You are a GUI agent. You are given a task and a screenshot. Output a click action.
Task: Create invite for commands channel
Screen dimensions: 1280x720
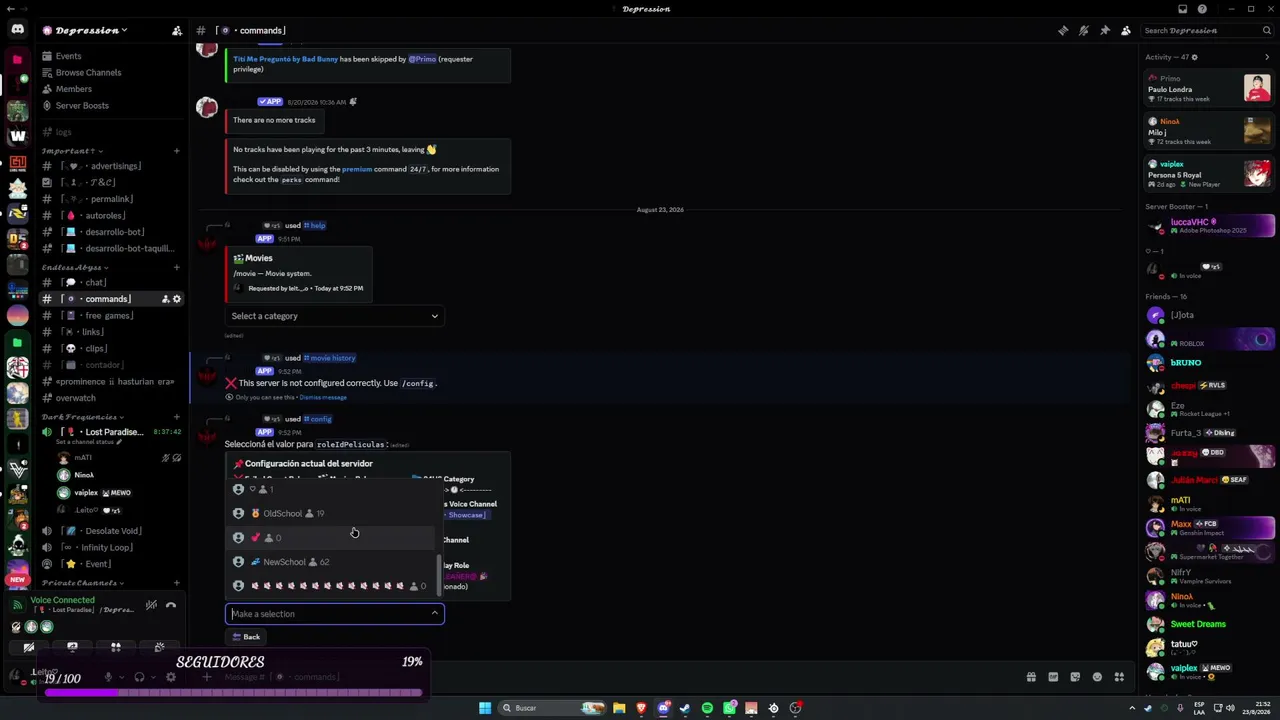(165, 299)
